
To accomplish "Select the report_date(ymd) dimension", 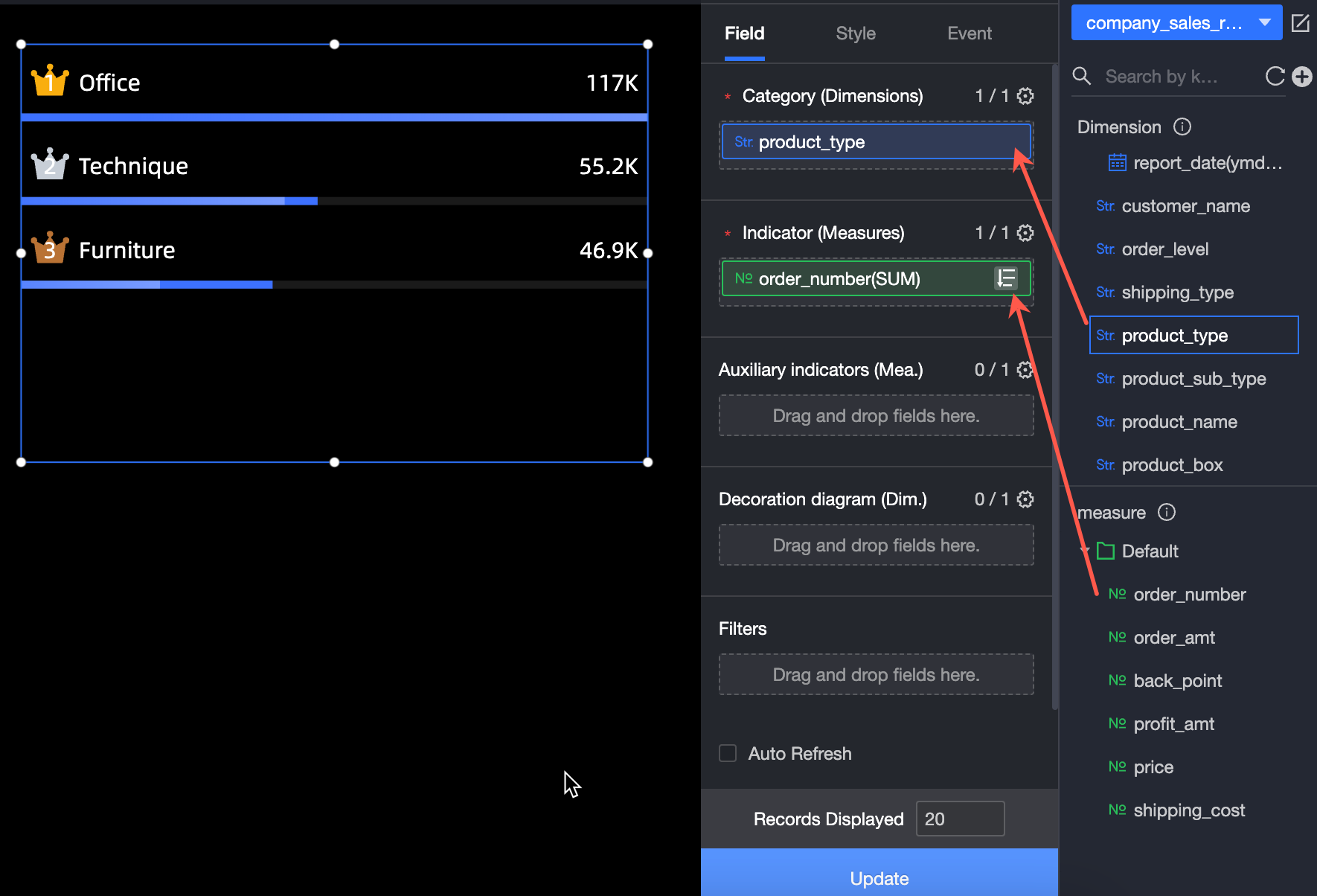I will pyautogui.click(x=1195, y=163).
